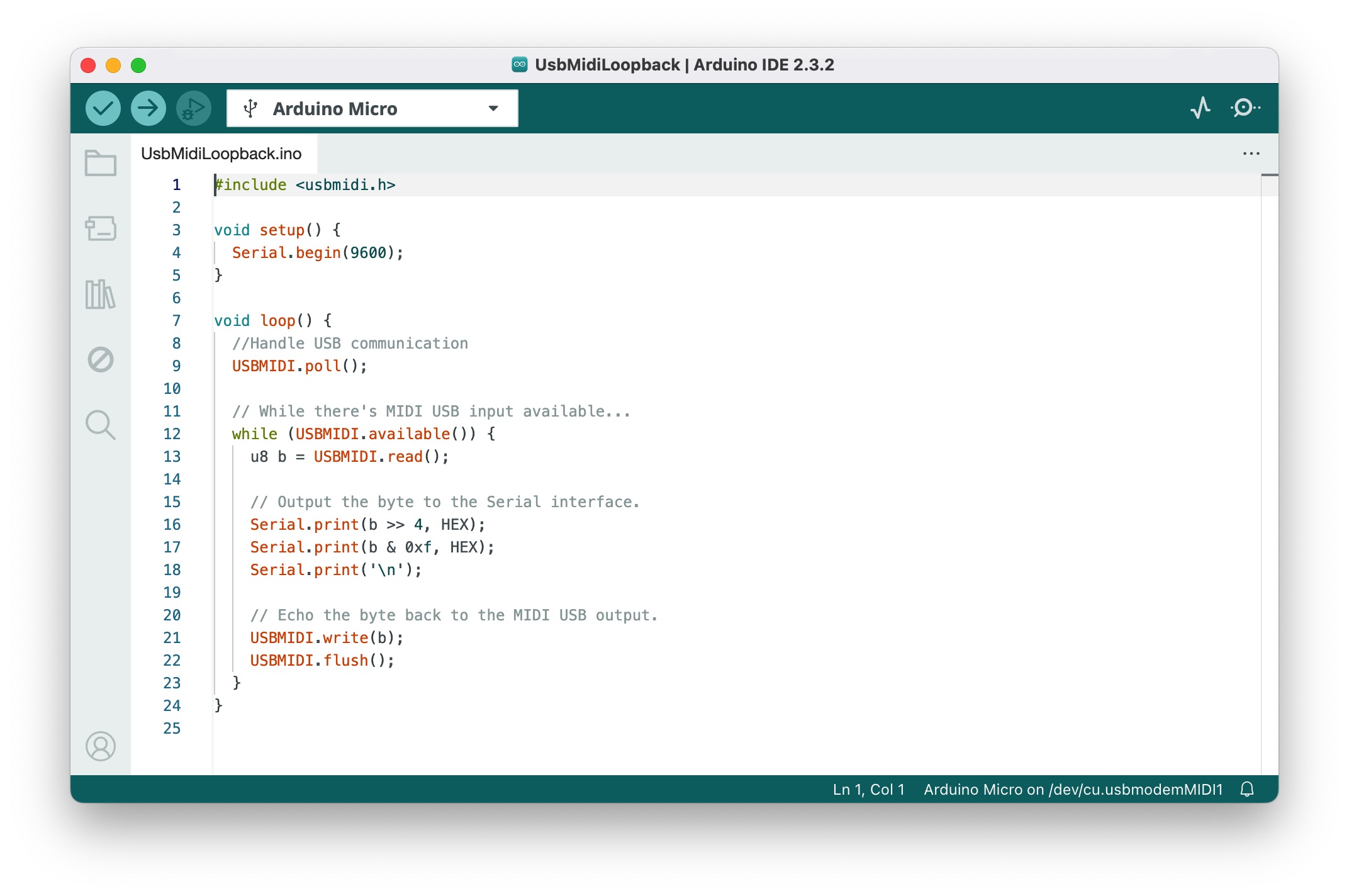Show the Debug sidebar panel
Image resolution: width=1349 pixels, height=896 pixels.
click(101, 360)
